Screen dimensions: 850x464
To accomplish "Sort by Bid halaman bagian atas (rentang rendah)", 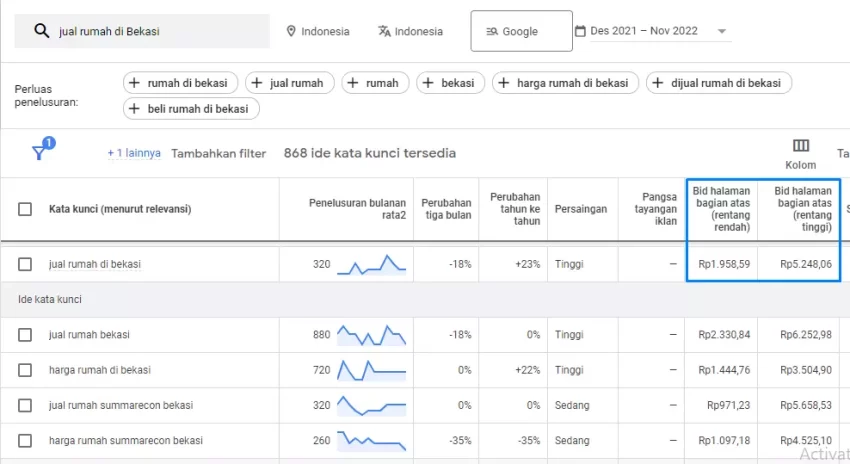I will coord(722,209).
